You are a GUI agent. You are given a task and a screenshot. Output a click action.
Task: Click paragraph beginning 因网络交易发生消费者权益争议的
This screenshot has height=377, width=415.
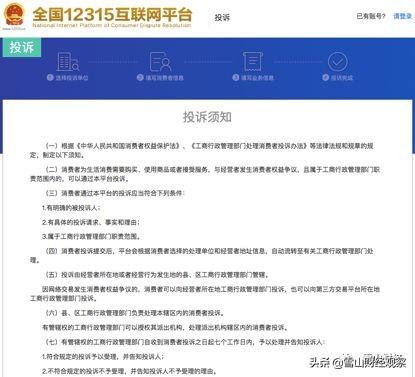[x=205, y=294]
